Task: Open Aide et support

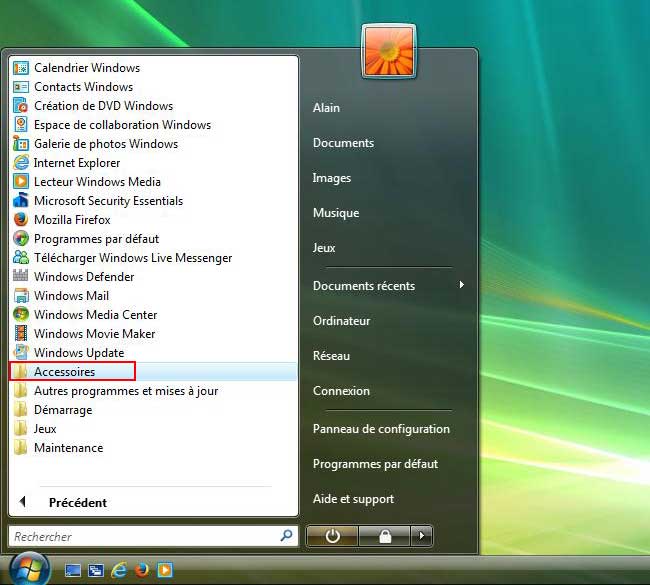Action: [x=353, y=499]
